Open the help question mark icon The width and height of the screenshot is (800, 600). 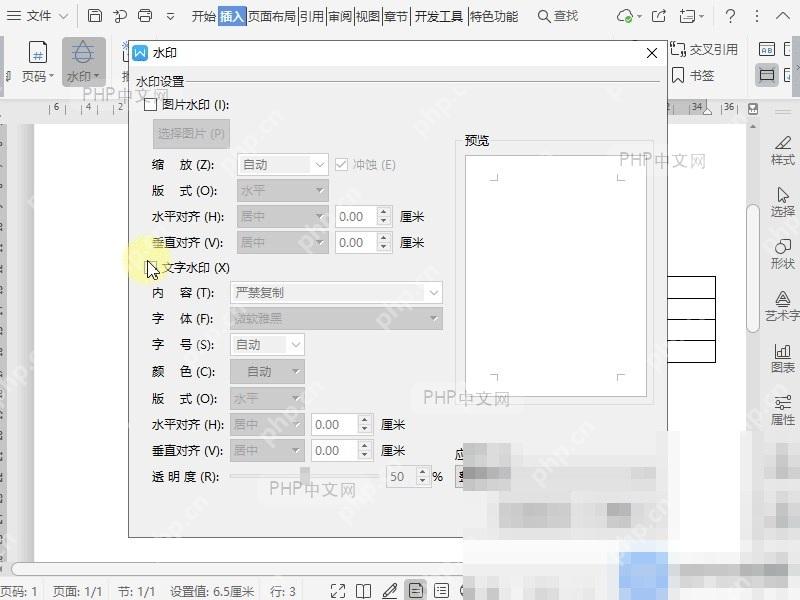coord(730,16)
